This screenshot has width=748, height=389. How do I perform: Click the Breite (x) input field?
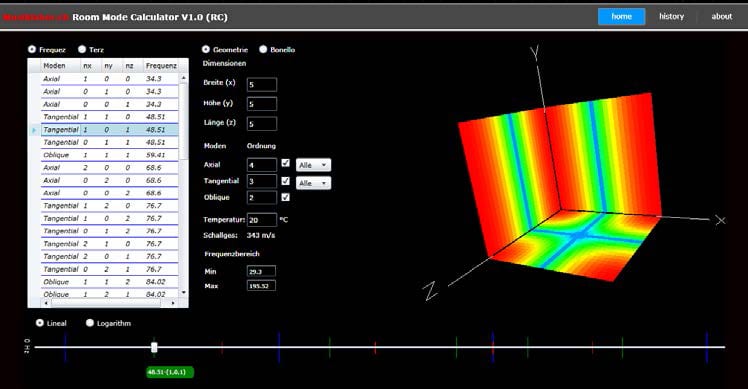click(262, 84)
